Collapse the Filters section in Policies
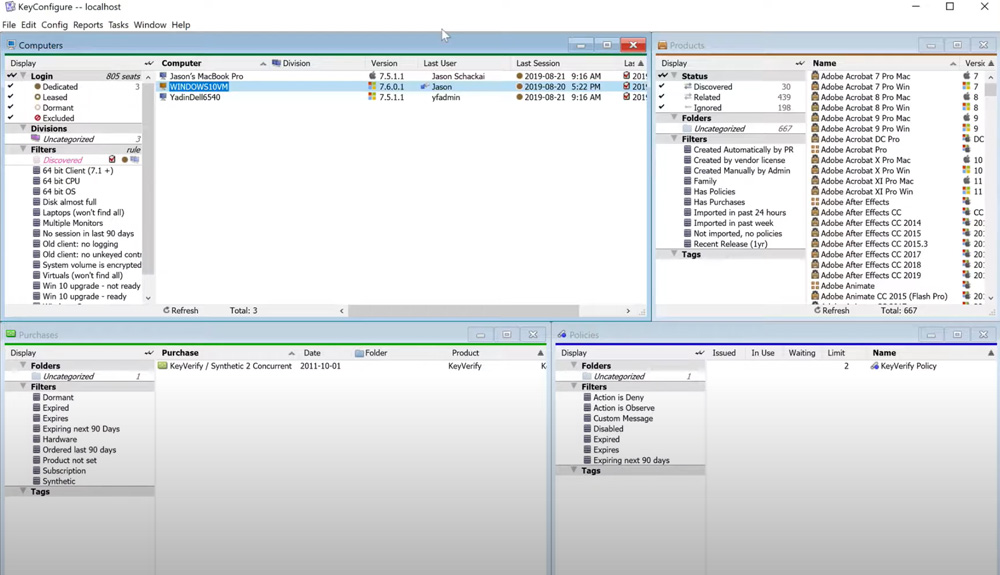 coord(574,386)
